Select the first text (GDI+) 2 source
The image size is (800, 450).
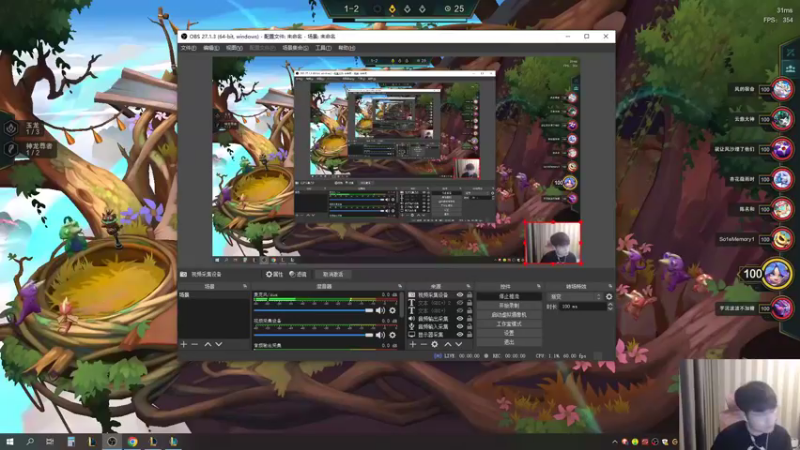tap(433, 303)
